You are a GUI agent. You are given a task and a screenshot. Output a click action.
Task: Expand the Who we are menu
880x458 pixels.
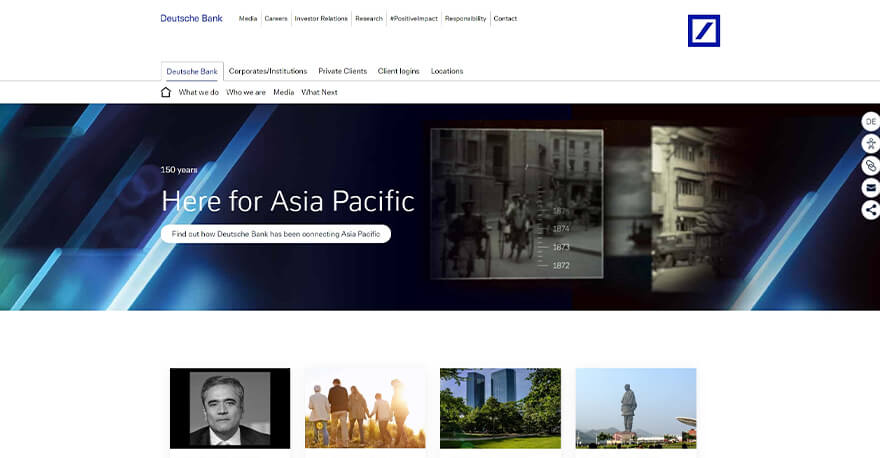[246, 92]
